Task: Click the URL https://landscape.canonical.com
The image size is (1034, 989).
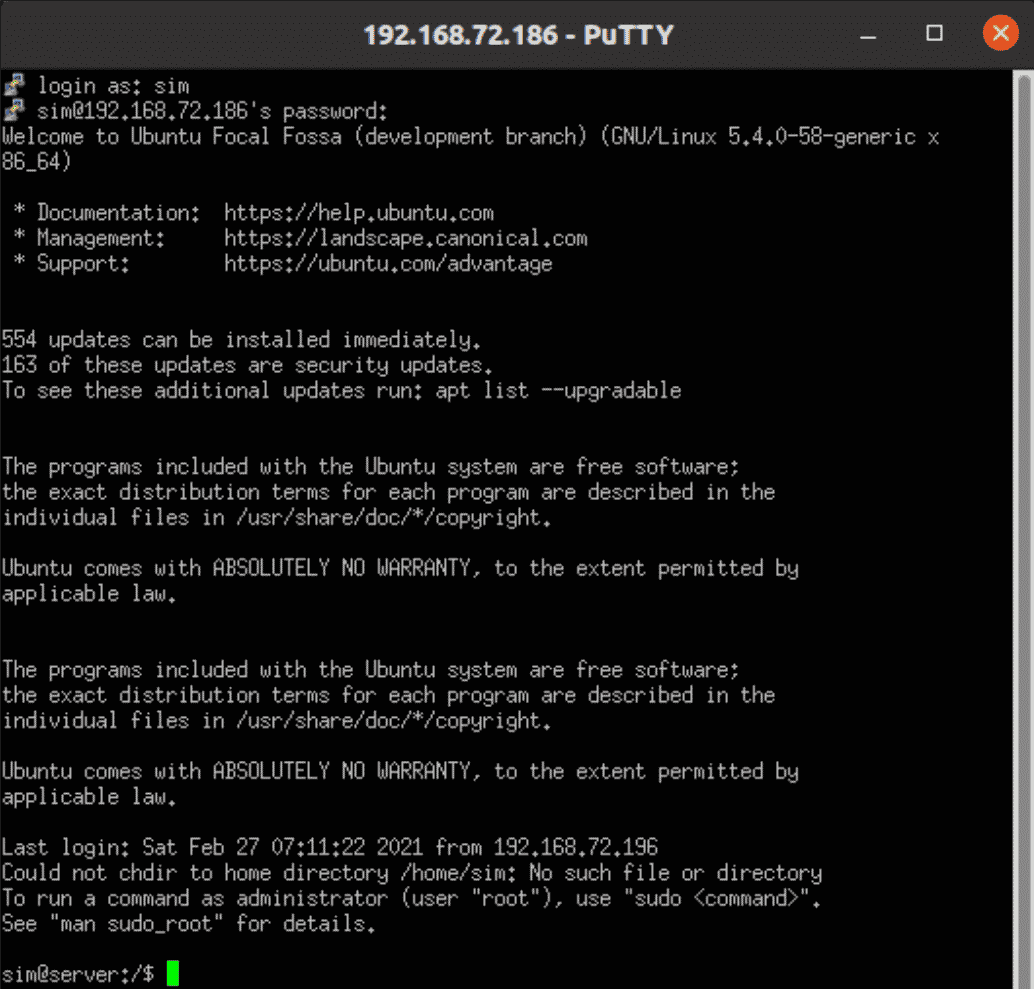Action: tap(406, 238)
